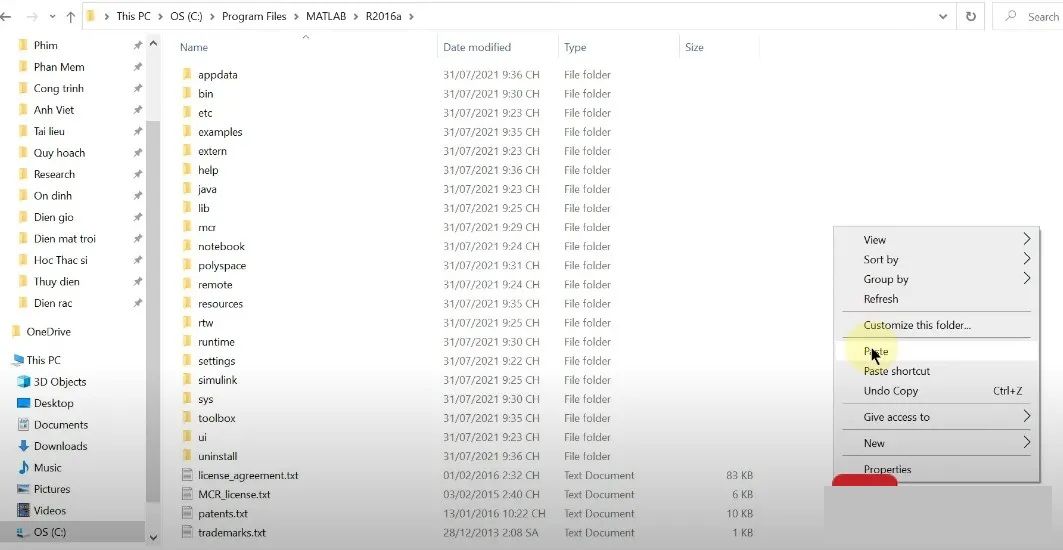Select the appdata folder icon
Image resolution: width=1063 pixels, height=550 pixels.
coord(187,75)
